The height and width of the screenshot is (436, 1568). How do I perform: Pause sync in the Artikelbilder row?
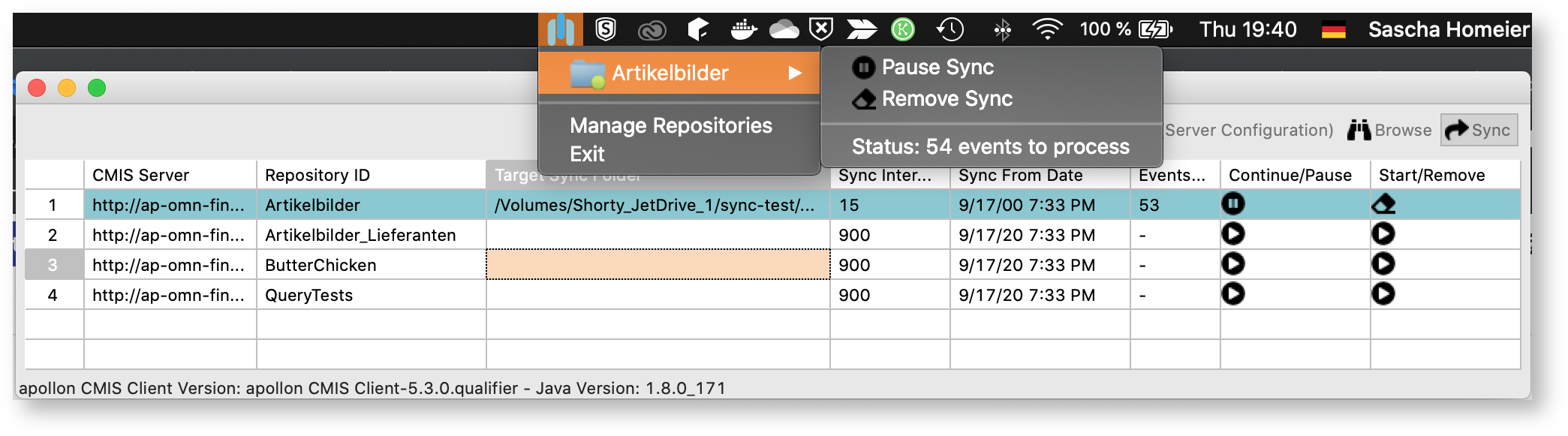pos(1232,203)
